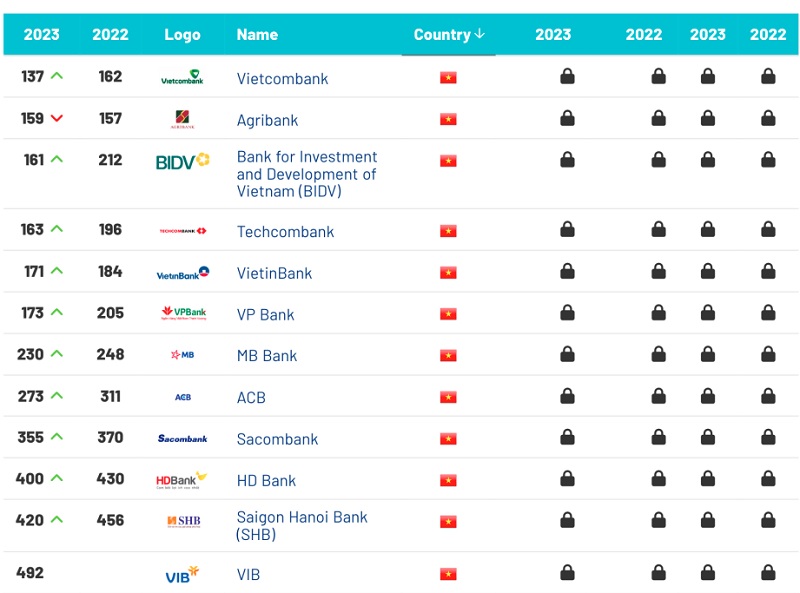Open the Bank for Investment and Development link
Image resolution: width=800 pixels, height=593 pixels.
[307, 174]
